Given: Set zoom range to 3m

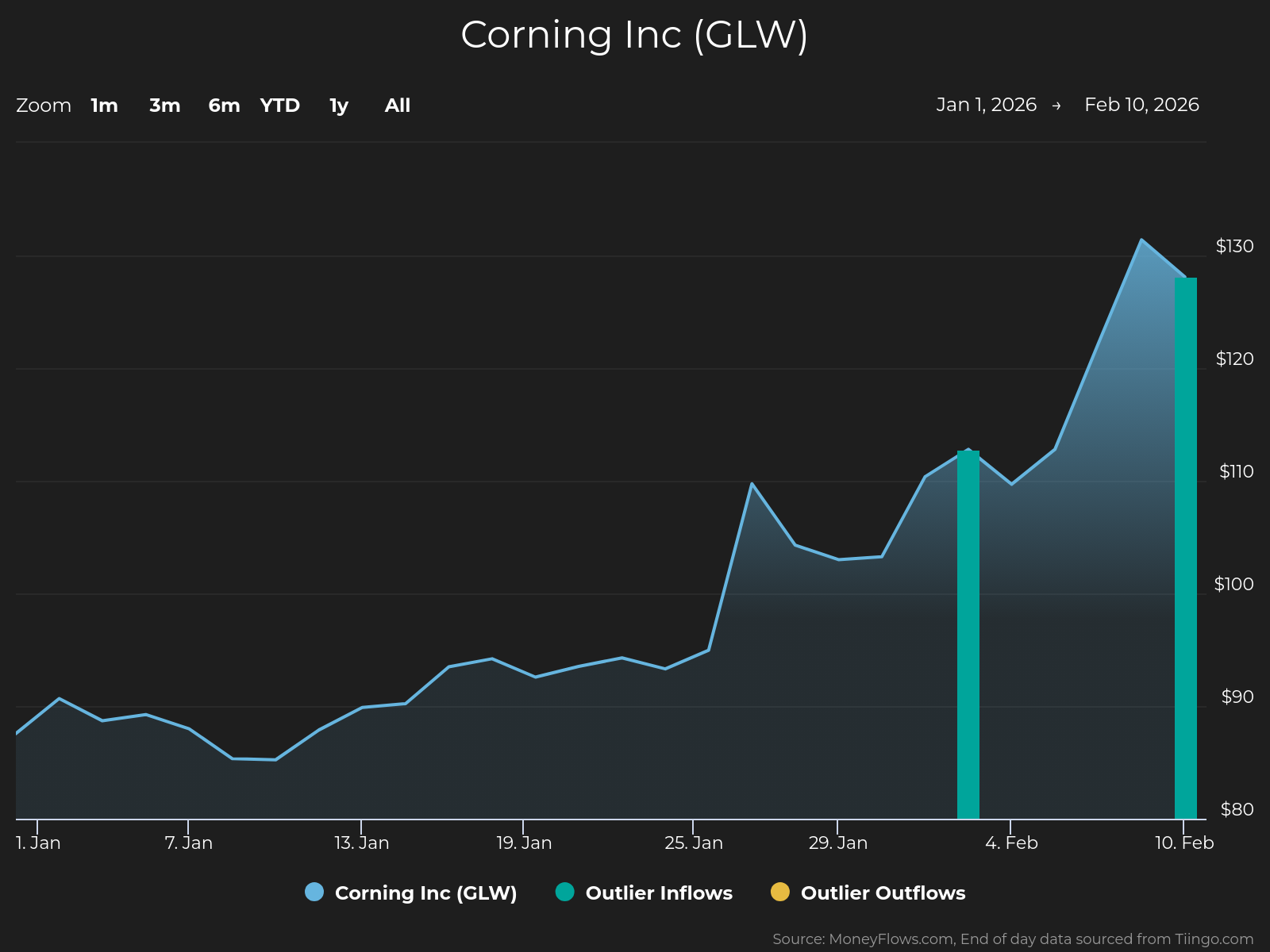Looking at the screenshot, I should [x=165, y=106].
